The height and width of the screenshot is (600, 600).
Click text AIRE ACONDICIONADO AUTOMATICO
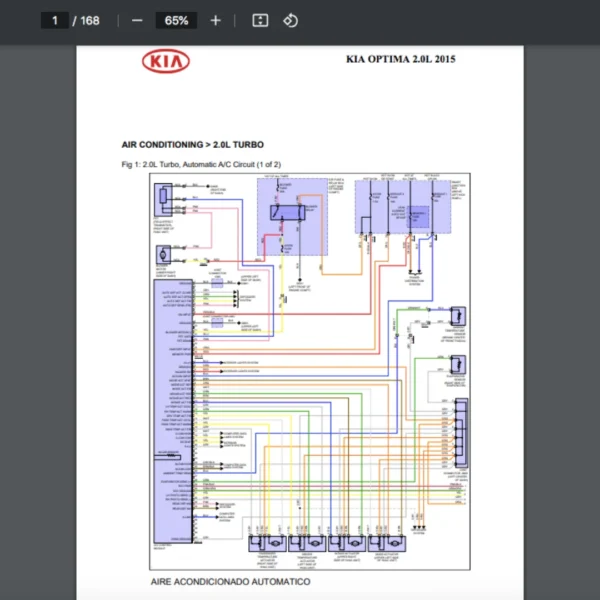[x=230, y=582]
